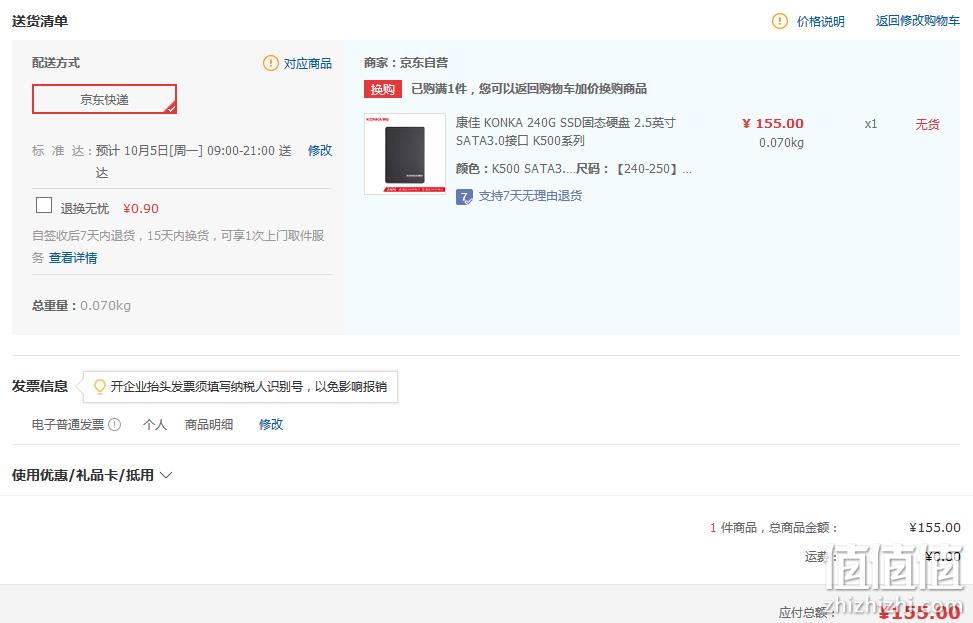Image resolution: width=973 pixels, height=623 pixels.
Task: Click the 7-day return badge icon
Action: tap(464, 197)
